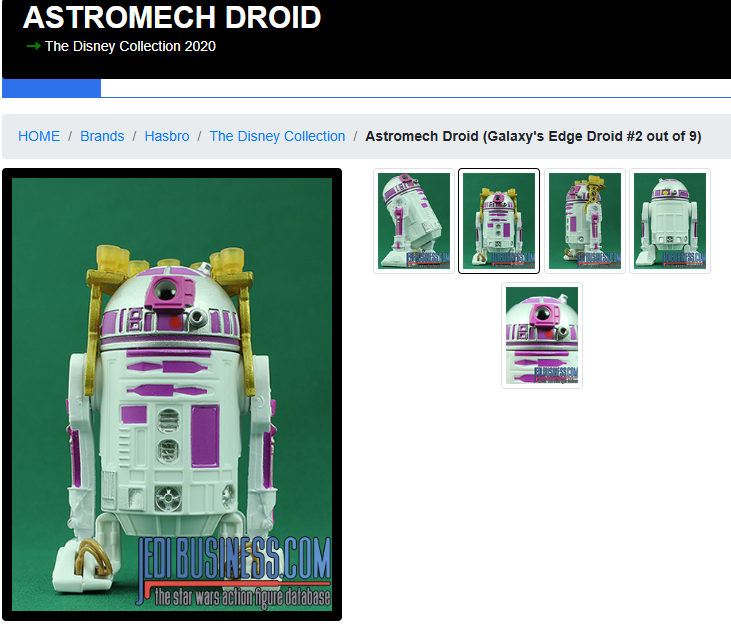Open The Disney Collection breadcrumb

coord(277,136)
